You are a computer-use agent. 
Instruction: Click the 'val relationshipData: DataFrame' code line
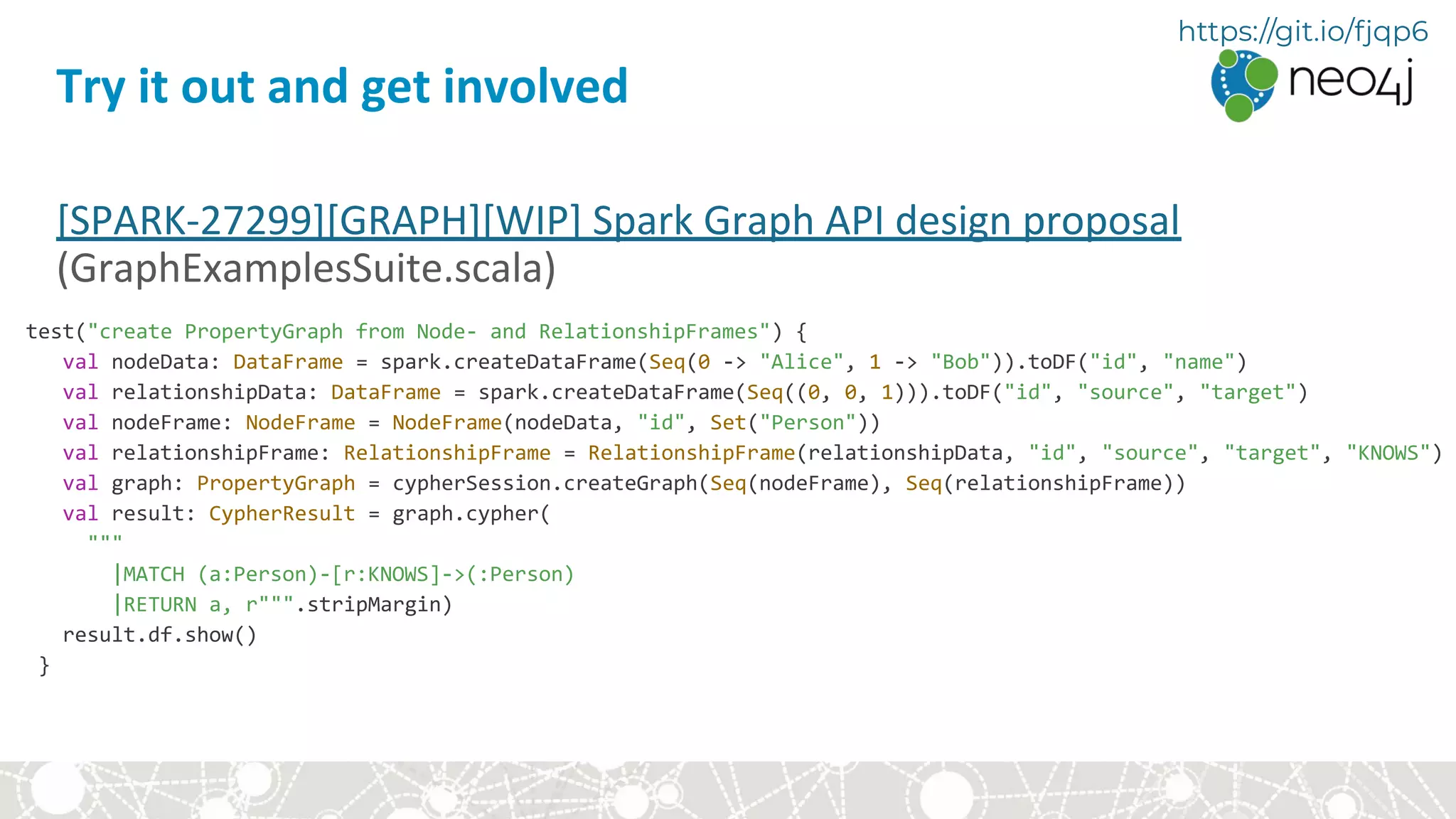click(x=685, y=392)
